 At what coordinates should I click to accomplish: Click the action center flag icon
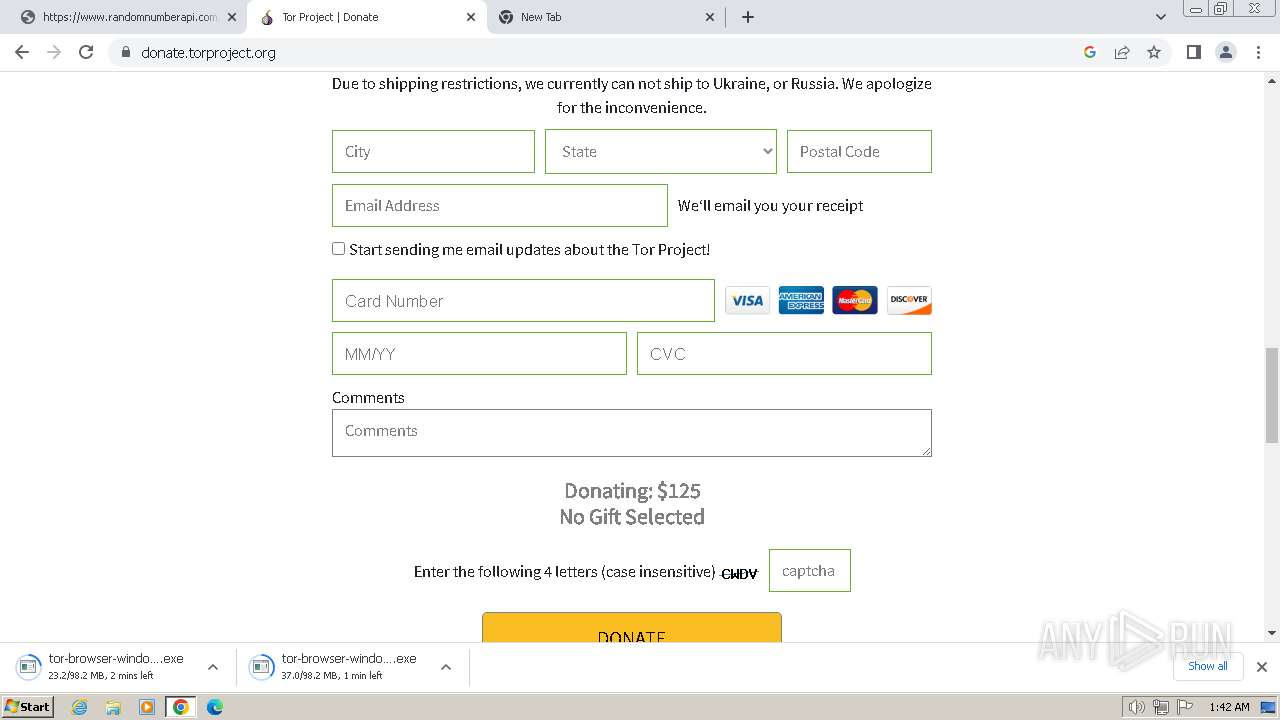(1184, 707)
